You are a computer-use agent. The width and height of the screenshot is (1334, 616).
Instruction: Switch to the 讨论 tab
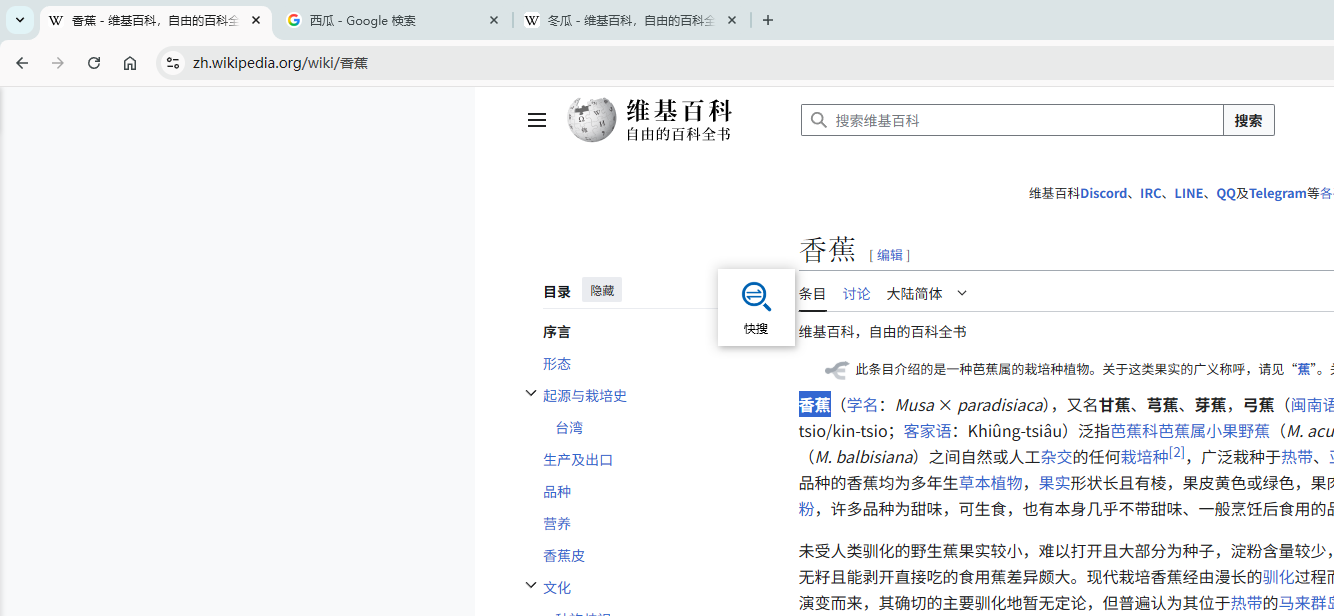click(856, 293)
